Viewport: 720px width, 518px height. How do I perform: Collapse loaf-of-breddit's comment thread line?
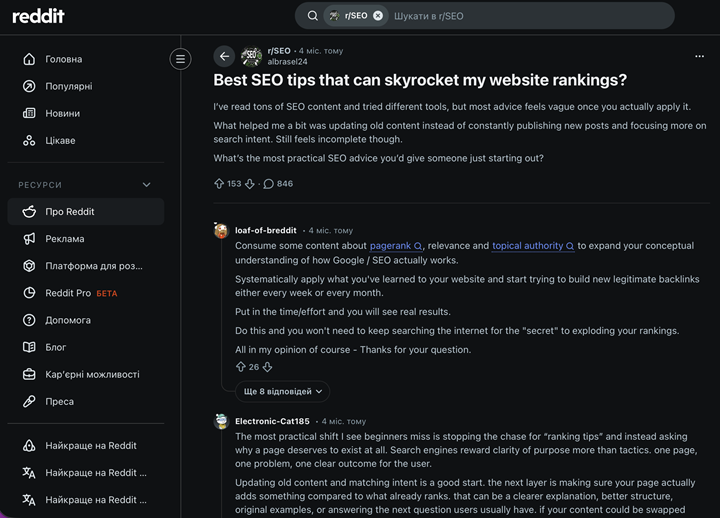[221, 312]
